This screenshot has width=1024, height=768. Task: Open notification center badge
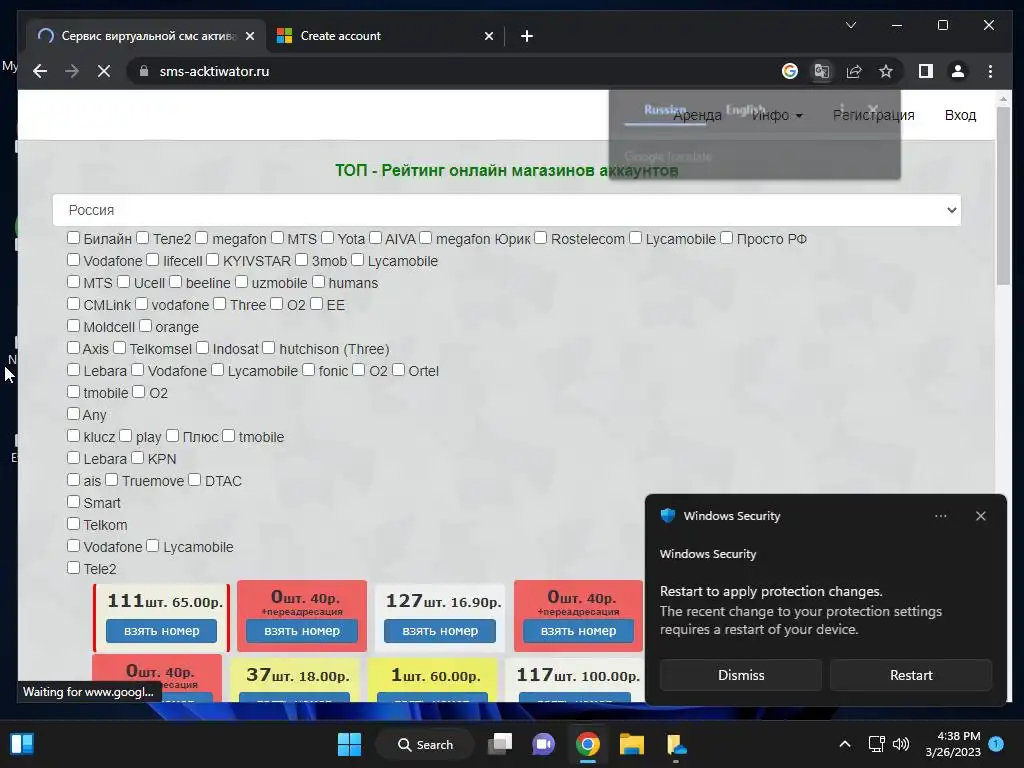coord(996,743)
